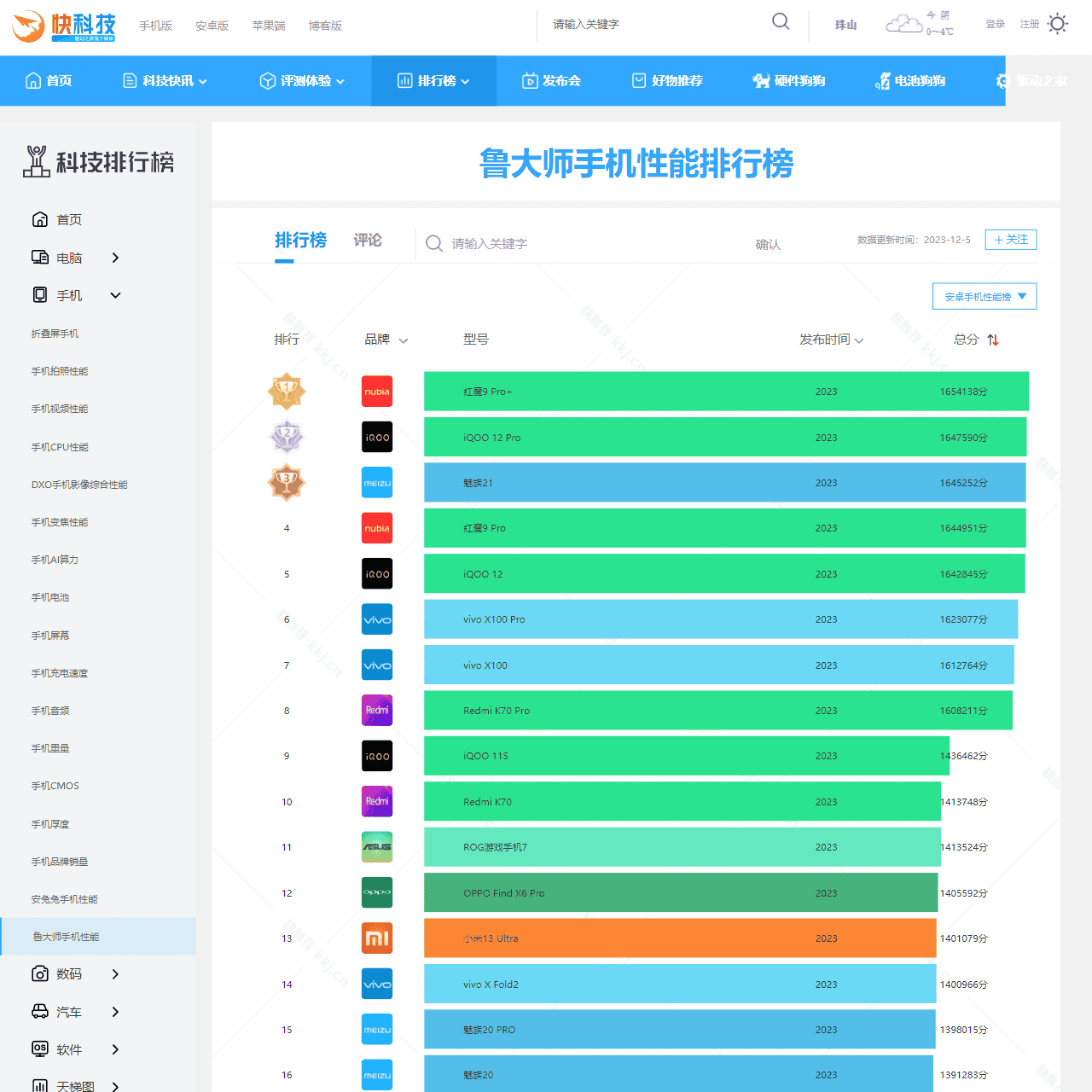Click the gold first-place trophy icon

coord(287,391)
